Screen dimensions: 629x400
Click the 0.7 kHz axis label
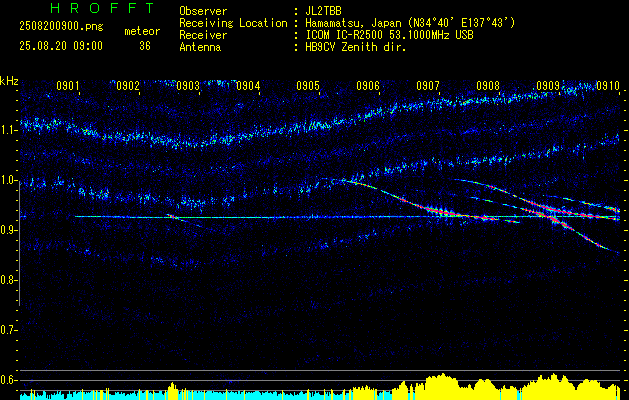(8, 330)
